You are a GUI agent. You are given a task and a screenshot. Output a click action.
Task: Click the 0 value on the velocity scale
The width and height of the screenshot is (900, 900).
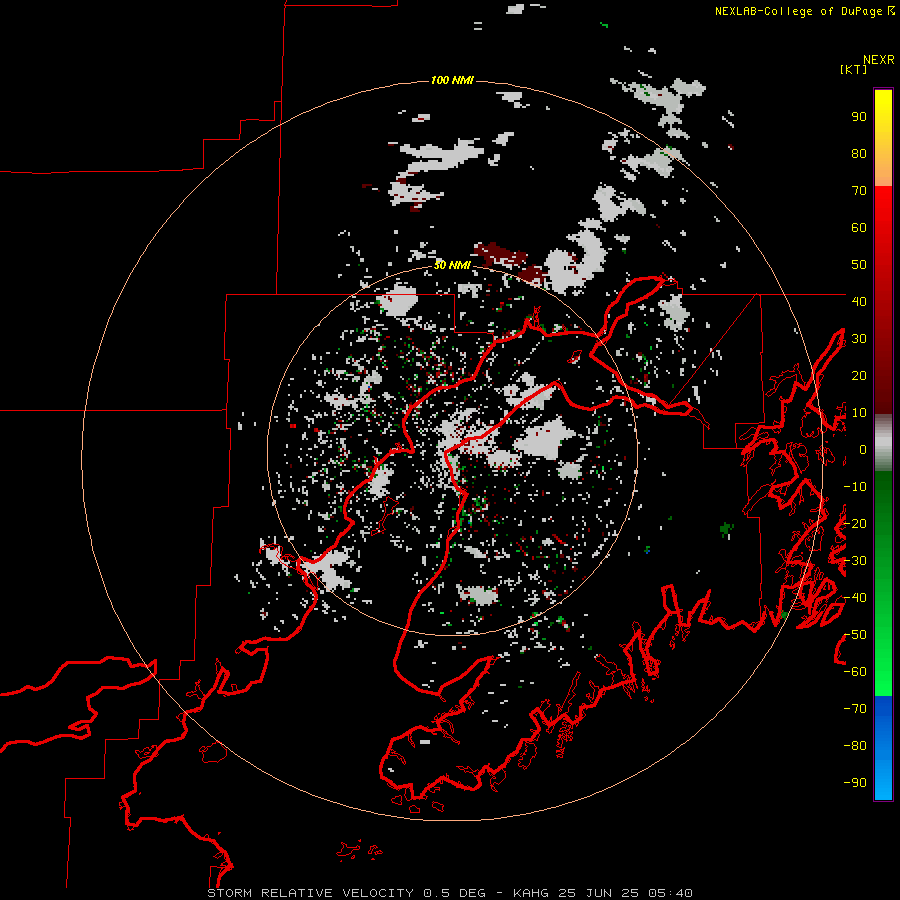863,449
